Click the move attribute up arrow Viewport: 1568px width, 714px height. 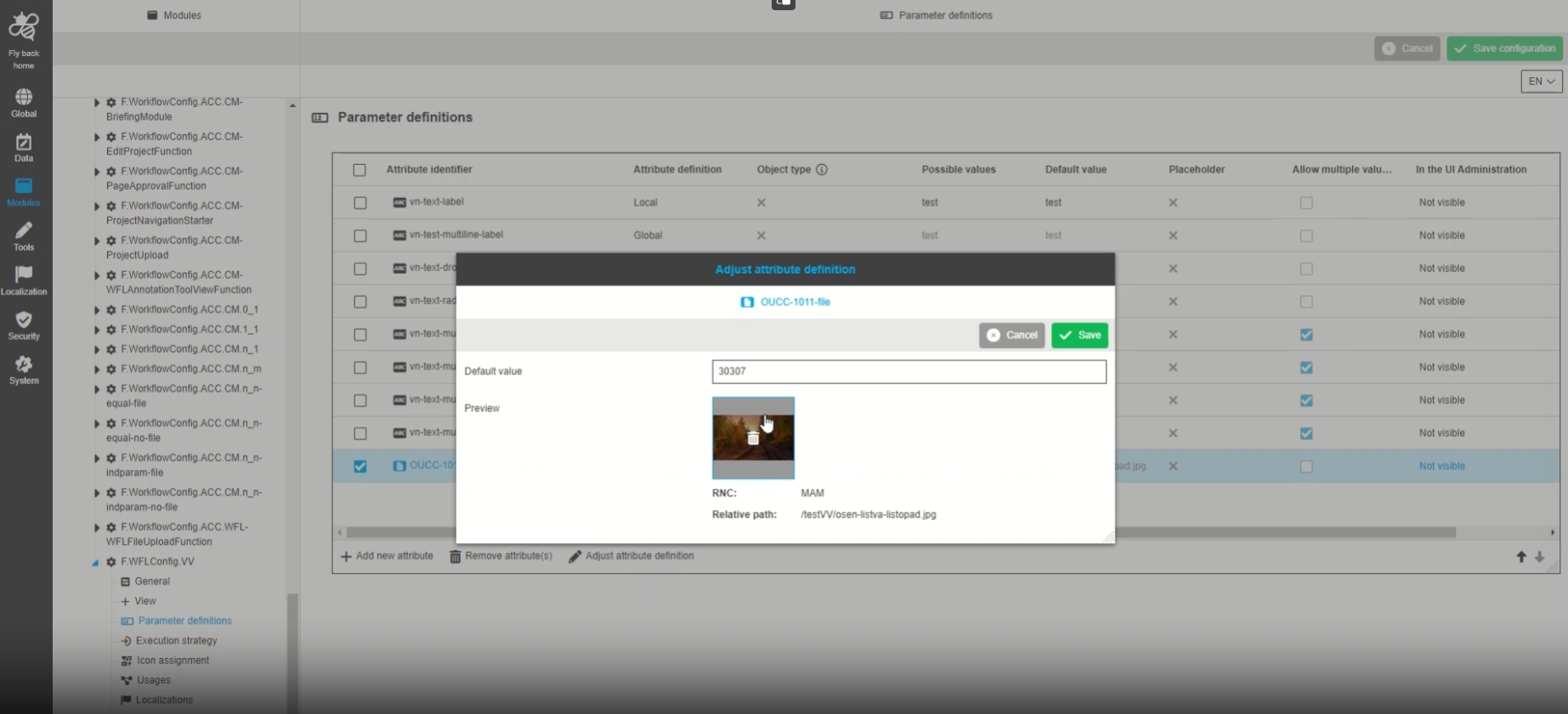coord(1521,557)
